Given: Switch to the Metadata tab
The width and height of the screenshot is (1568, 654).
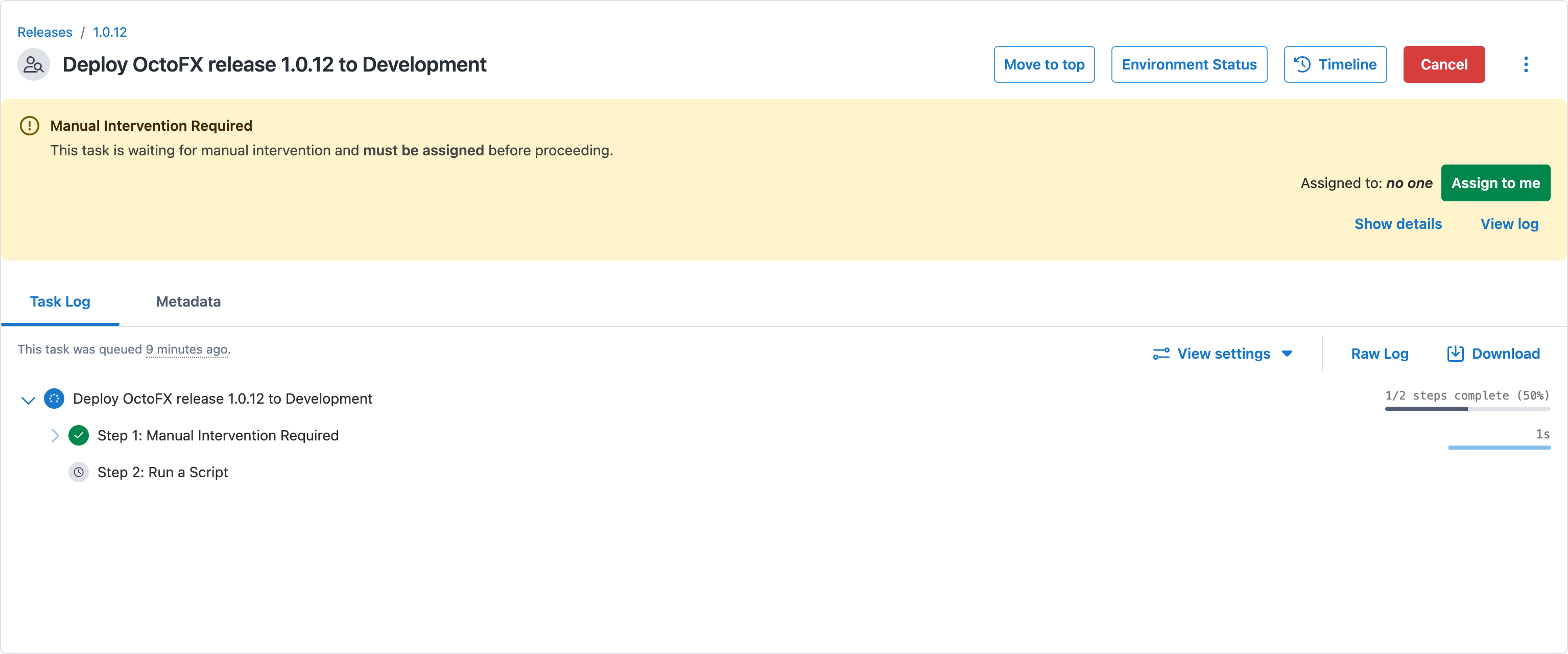Looking at the screenshot, I should point(188,301).
